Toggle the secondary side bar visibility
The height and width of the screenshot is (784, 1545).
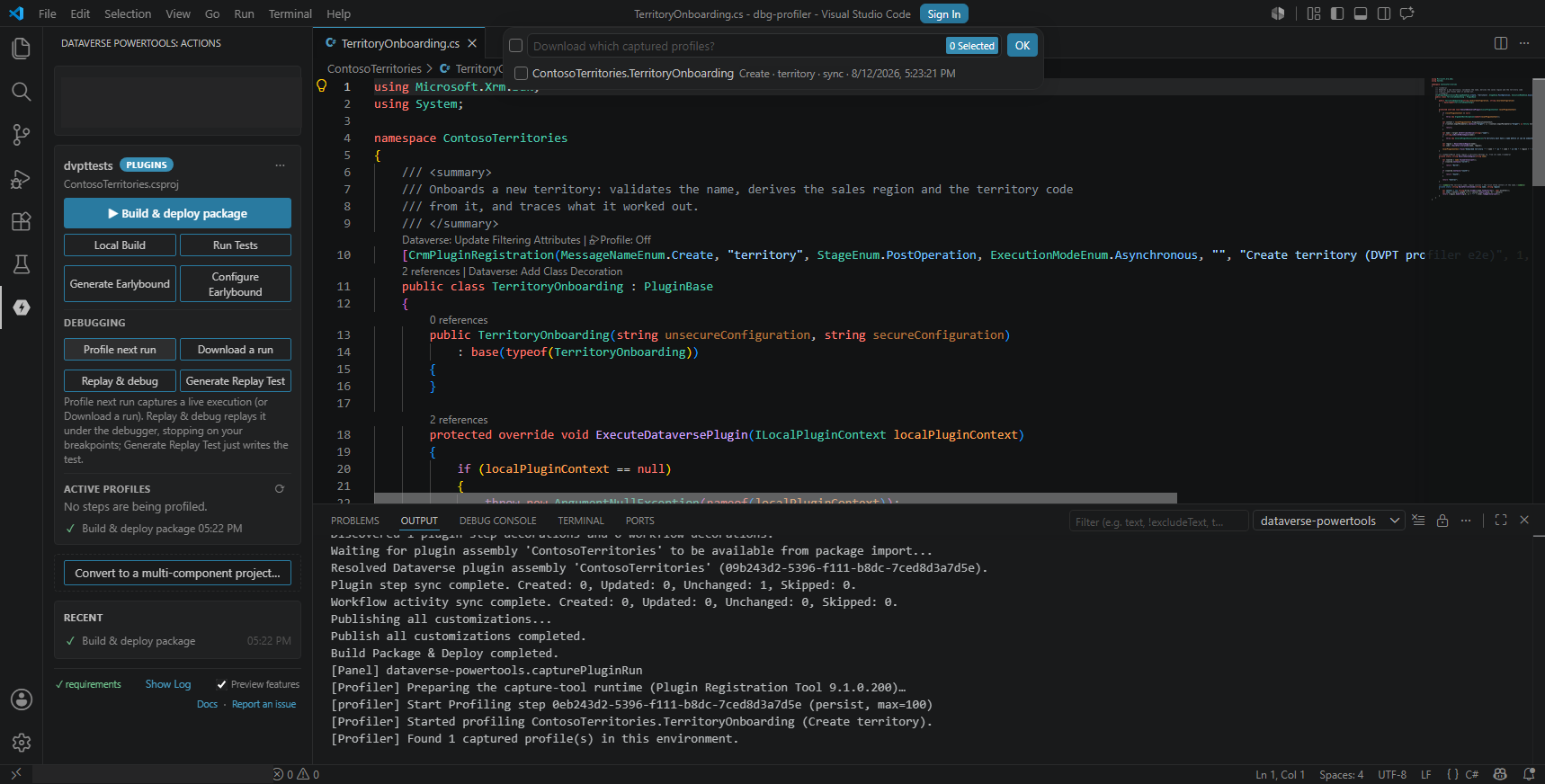coord(1384,13)
